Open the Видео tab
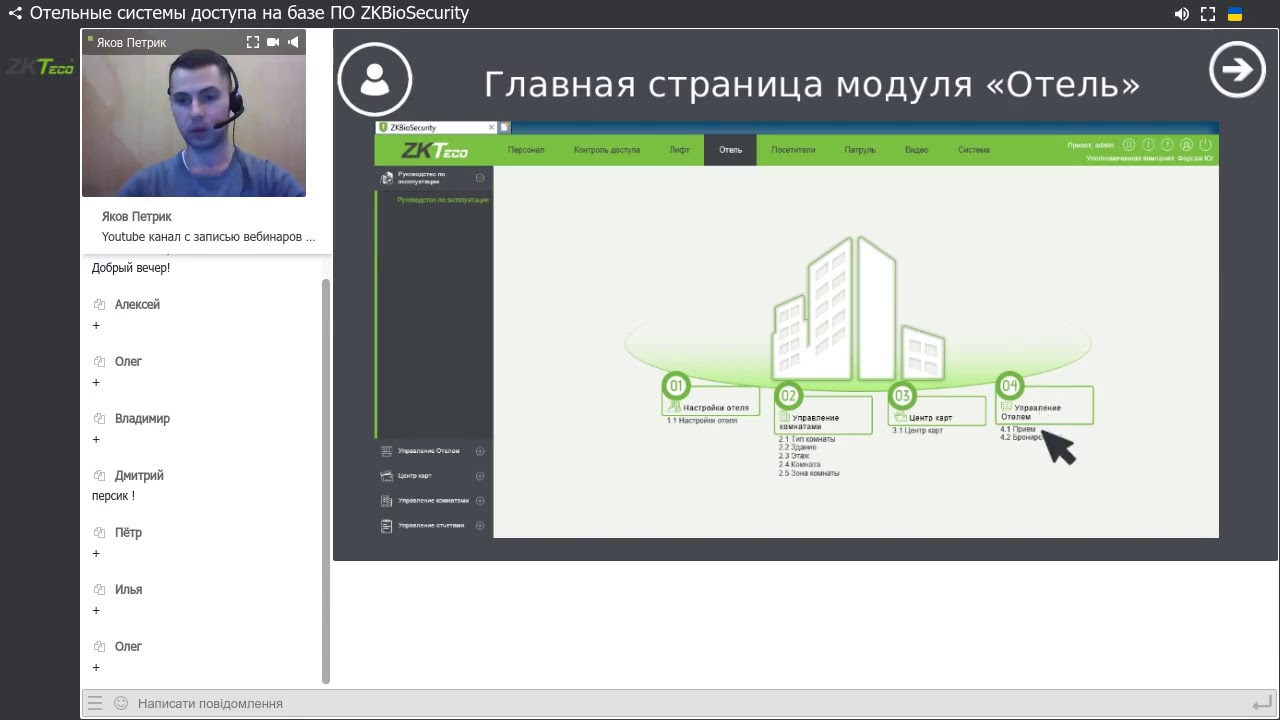The height and width of the screenshot is (720, 1280). pos(917,150)
